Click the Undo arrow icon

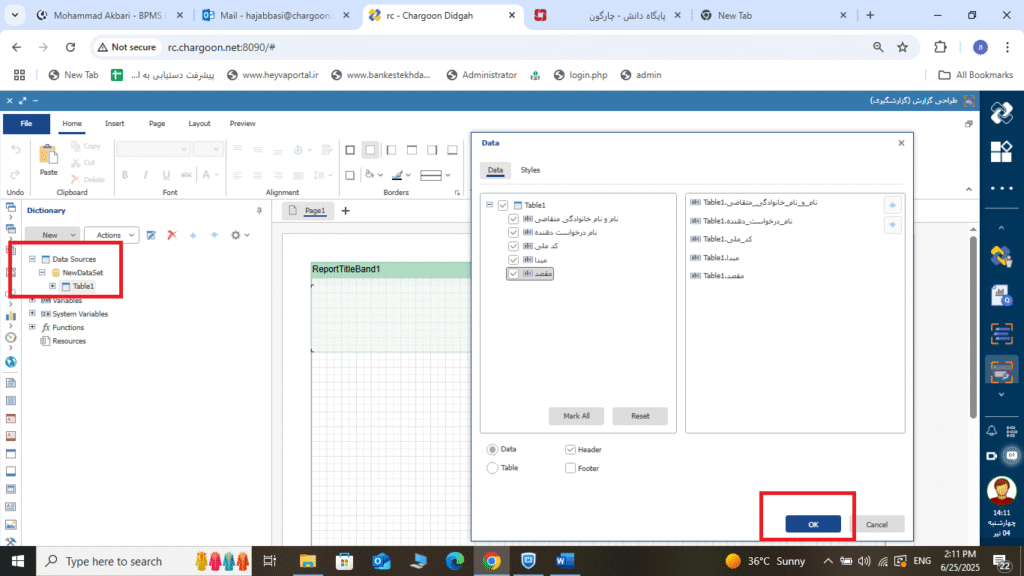click(x=15, y=150)
